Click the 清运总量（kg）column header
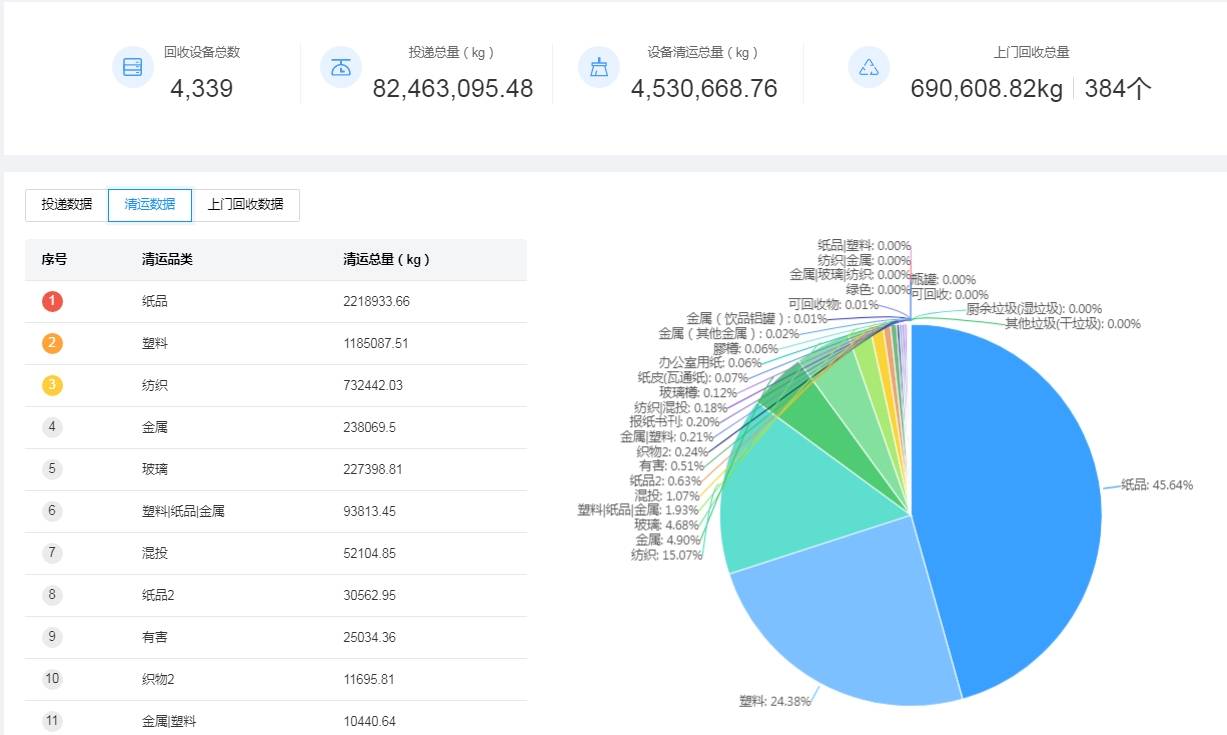The image size is (1227, 735). click(389, 259)
